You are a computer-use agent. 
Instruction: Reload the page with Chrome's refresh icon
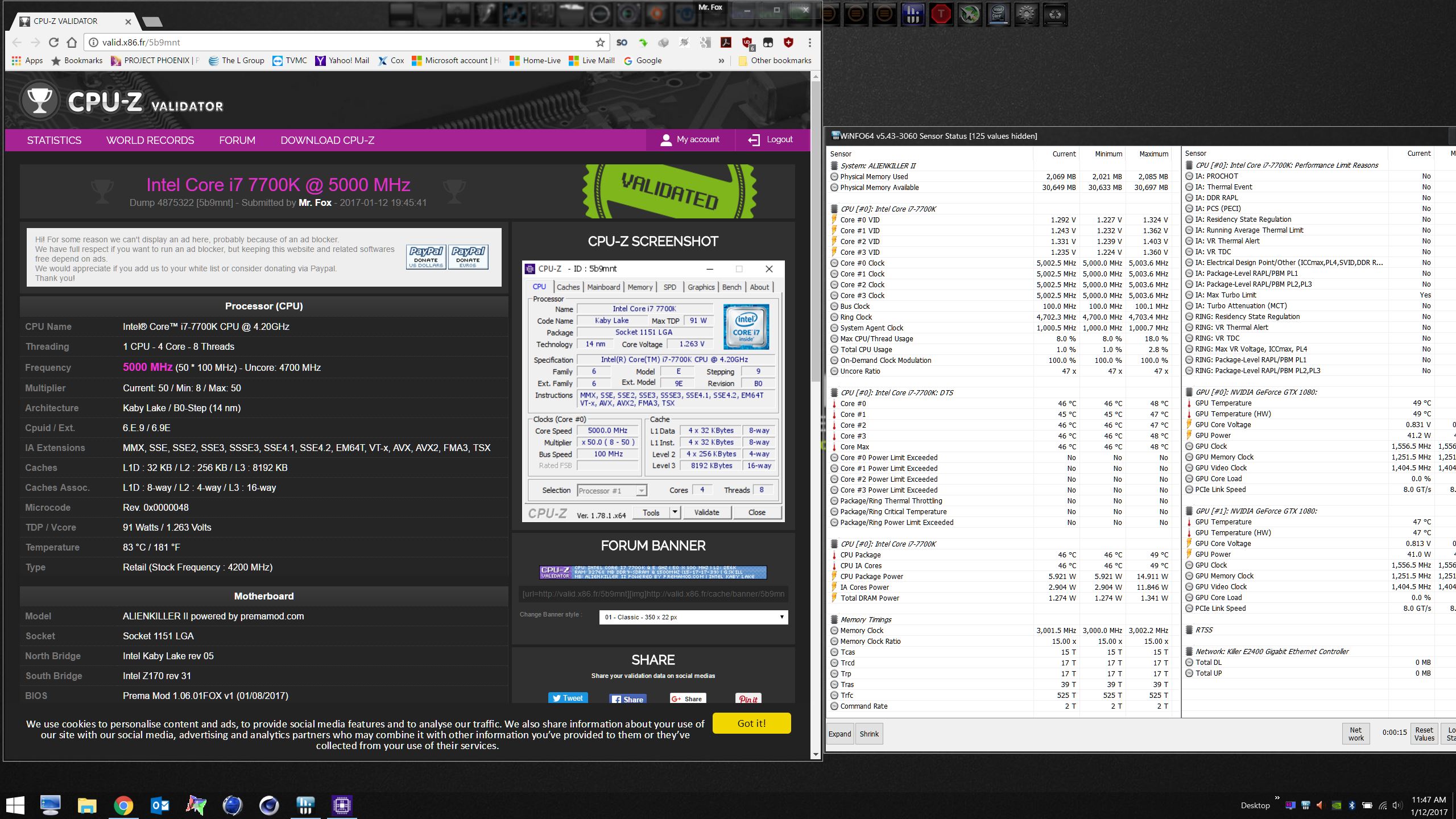[53, 43]
